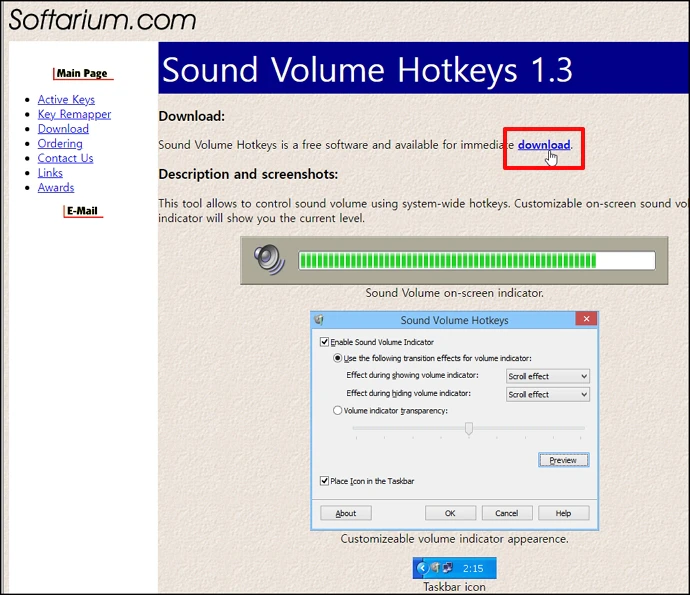Click the dialog's title bar app icon
This screenshot has width=690, height=595.
pos(319,320)
